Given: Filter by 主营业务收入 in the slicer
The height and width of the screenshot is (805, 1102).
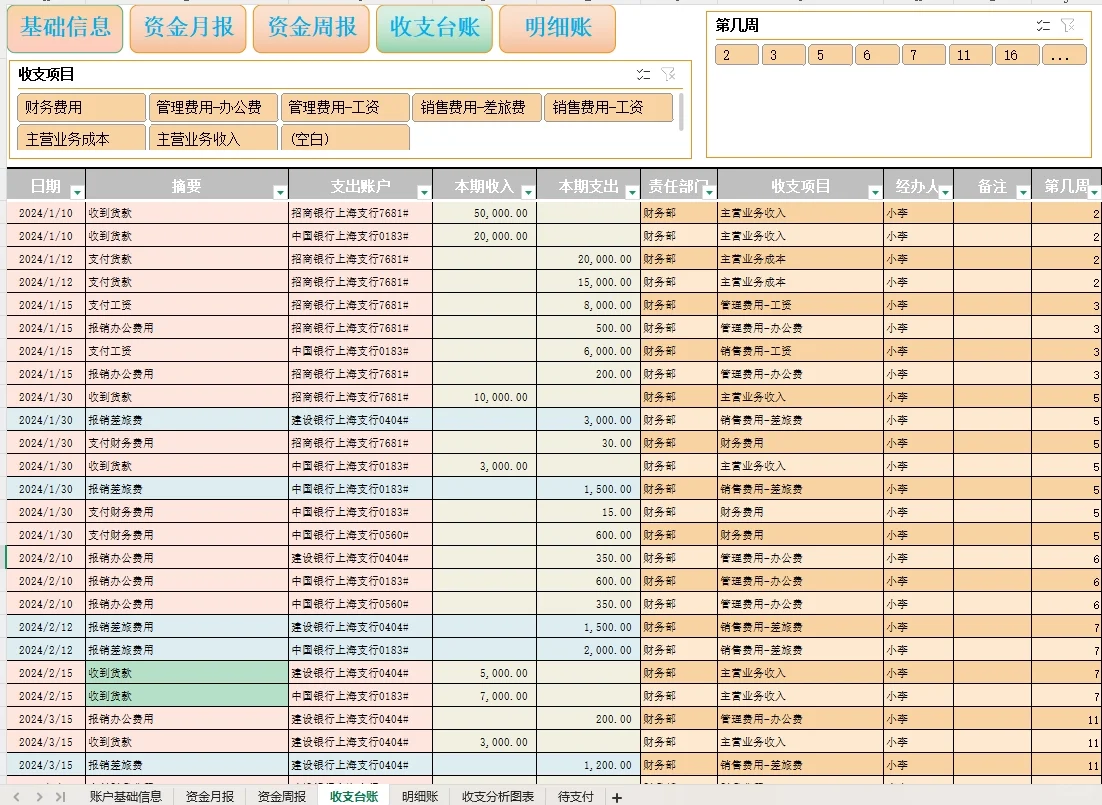Looking at the screenshot, I should point(213,138).
